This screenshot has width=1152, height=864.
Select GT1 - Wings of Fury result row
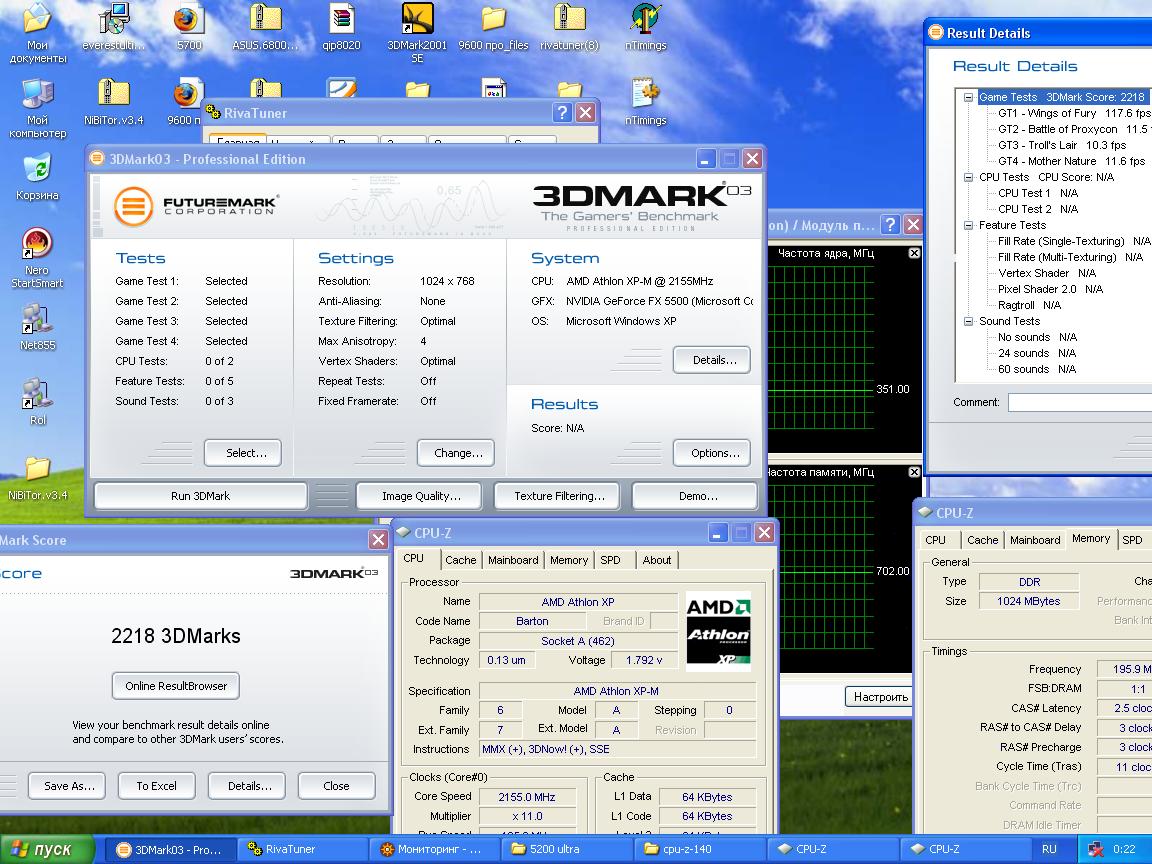[x=1074, y=113]
